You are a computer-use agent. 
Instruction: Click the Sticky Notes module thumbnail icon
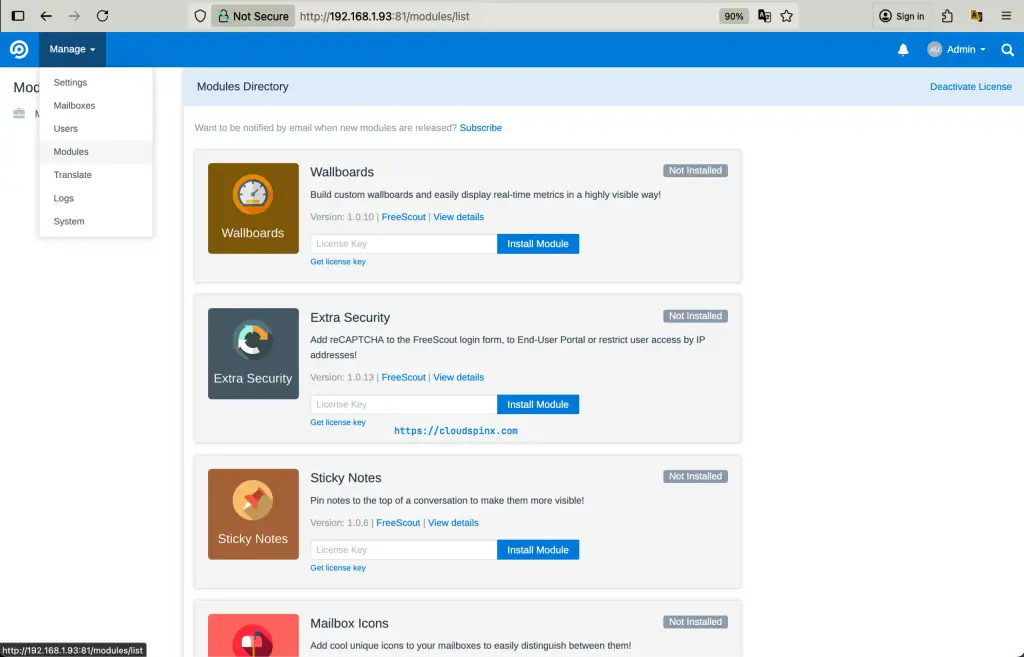coord(253,514)
